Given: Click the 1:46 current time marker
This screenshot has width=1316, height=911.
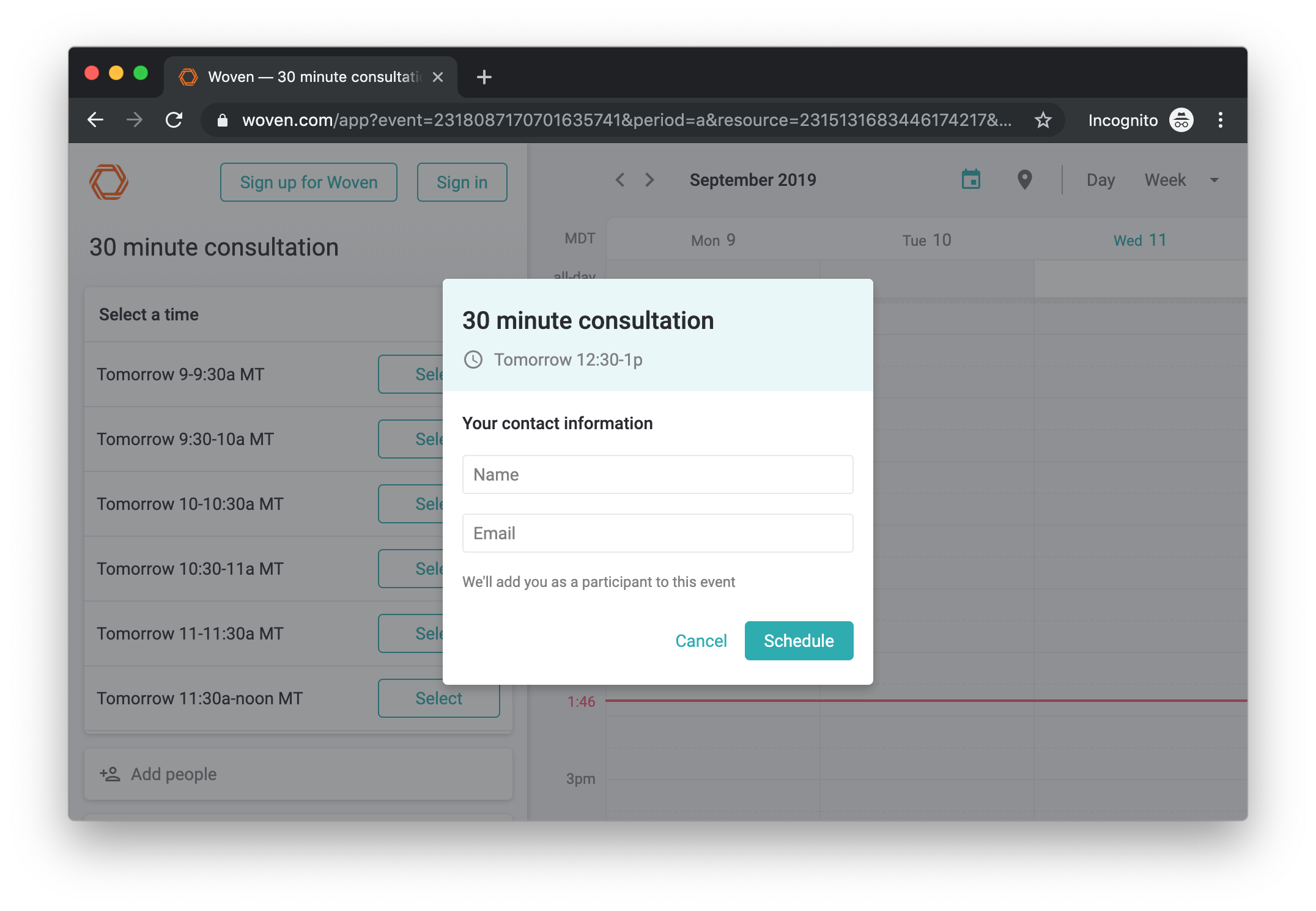Looking at the screenshot, I should [x=581, y=701].
